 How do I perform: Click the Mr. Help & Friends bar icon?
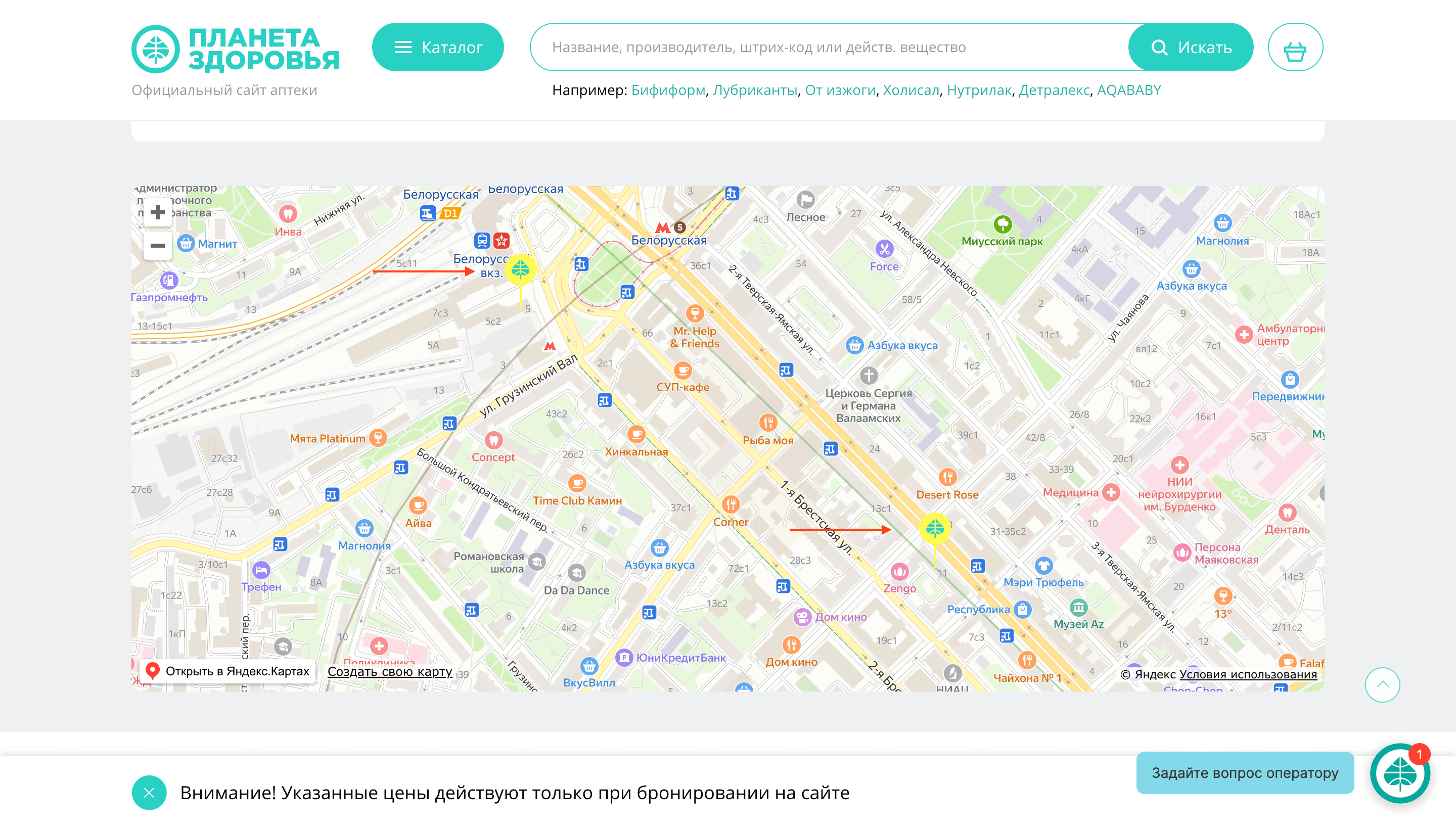[x=694, y=312]
